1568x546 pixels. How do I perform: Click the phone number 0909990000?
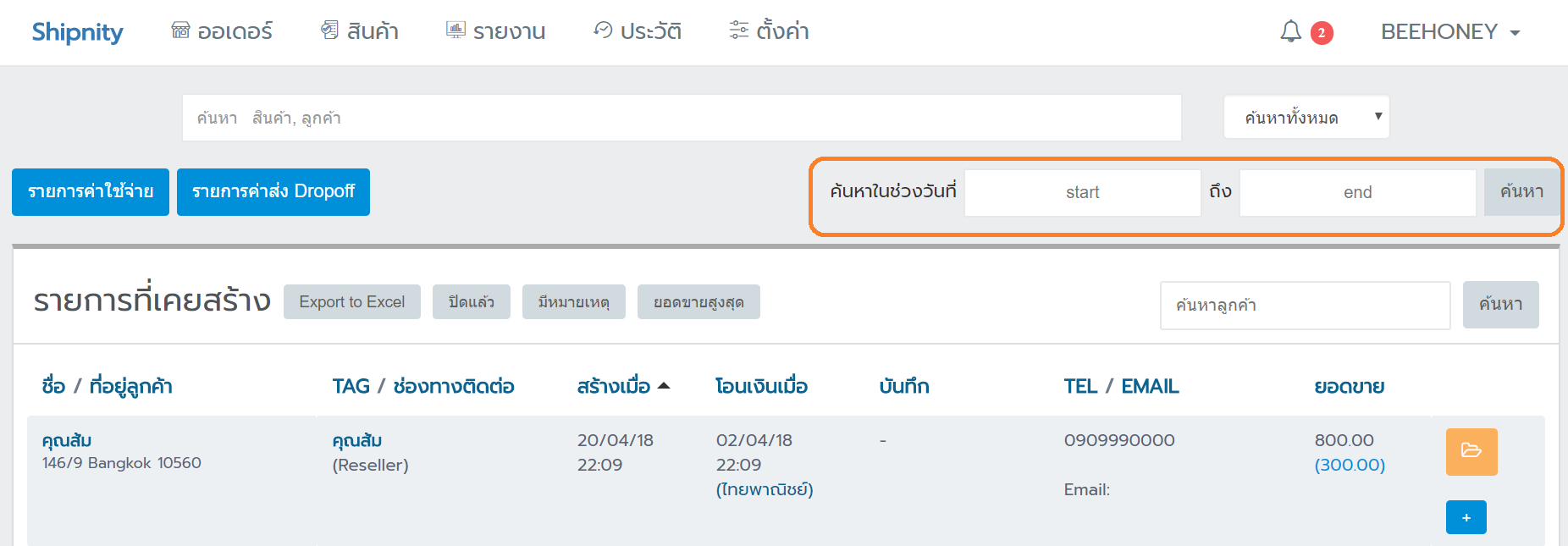pyautogui.click(x=1119, y=440)
